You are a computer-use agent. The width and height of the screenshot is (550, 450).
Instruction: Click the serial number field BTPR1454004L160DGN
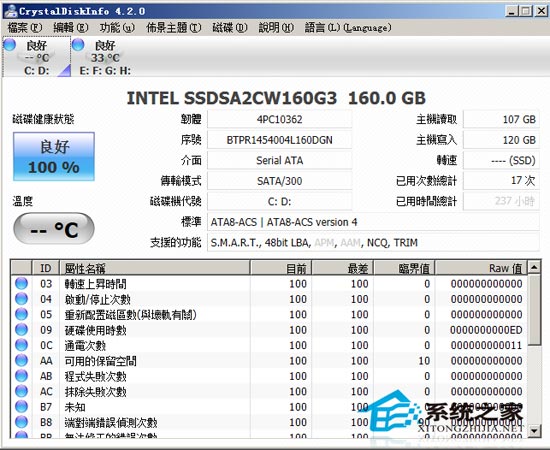click(280, 140)
